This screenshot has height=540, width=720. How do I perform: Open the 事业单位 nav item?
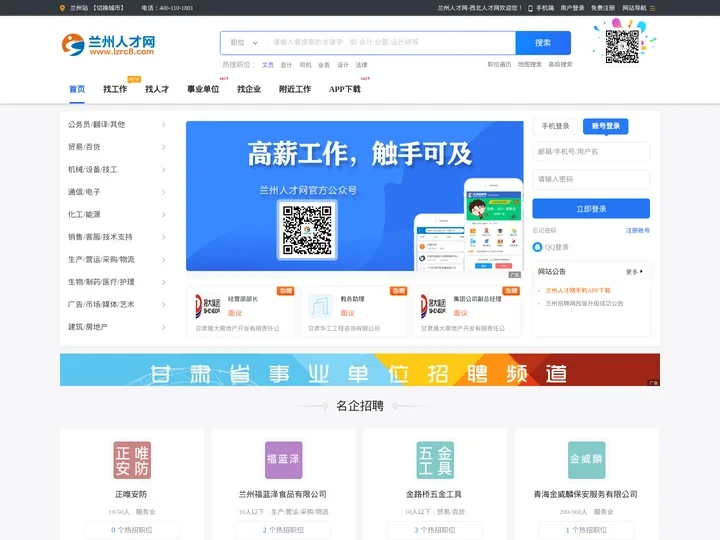tap(203, 89)
